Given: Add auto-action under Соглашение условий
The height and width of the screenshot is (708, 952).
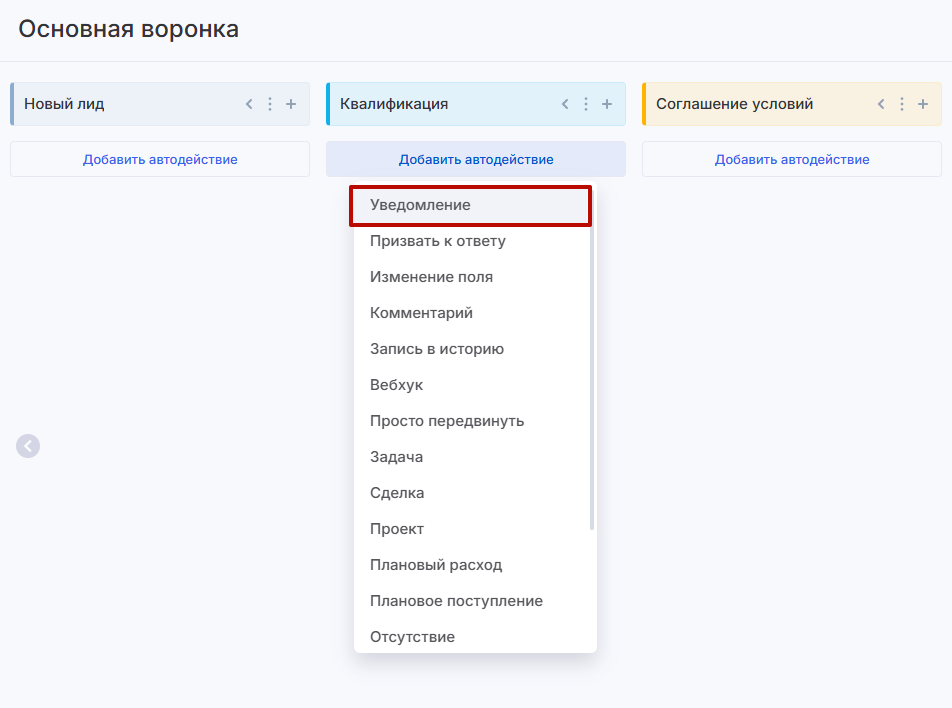Looking at the screenshot, I should click(x=792, y=159).
